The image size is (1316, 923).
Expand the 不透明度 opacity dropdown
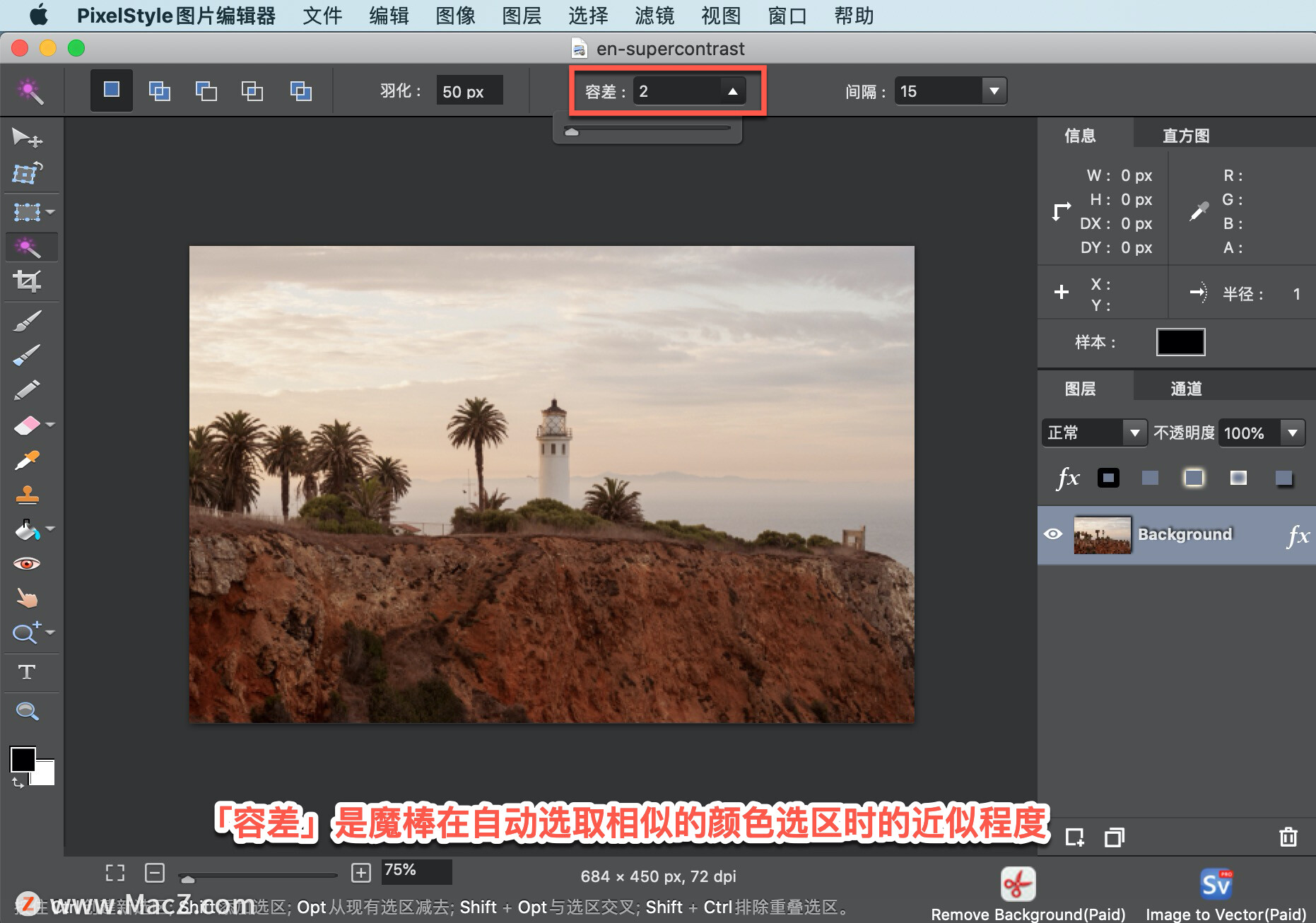point(1293,433)
